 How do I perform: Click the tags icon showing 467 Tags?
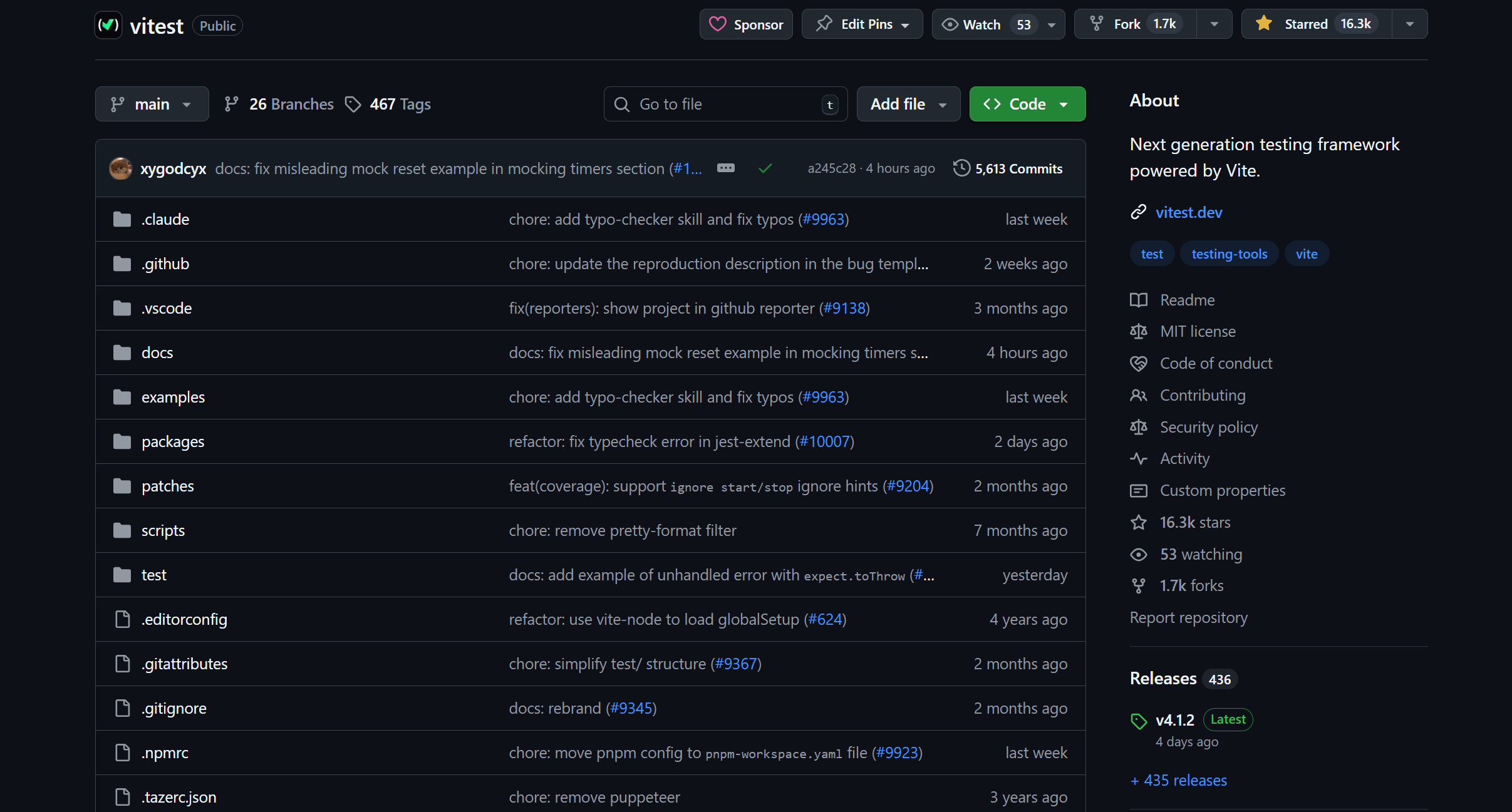click(353, 104)
